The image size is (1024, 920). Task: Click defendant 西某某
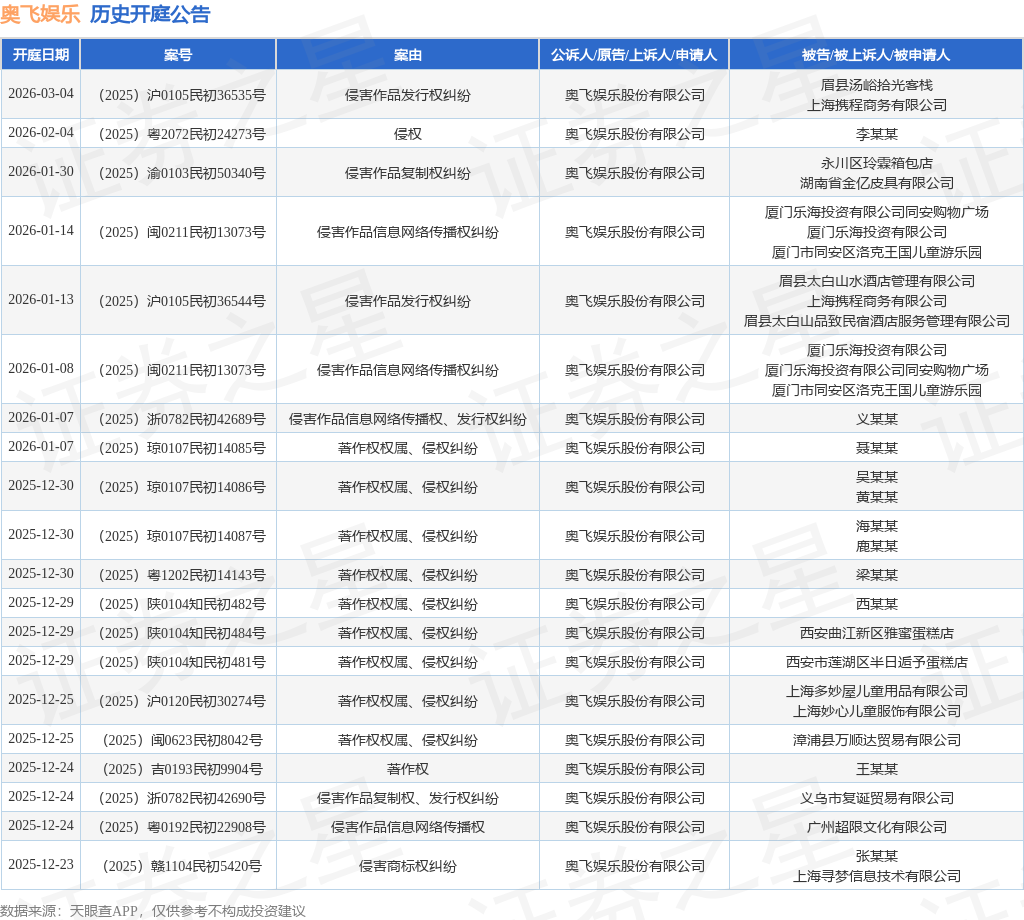(876, 605)
